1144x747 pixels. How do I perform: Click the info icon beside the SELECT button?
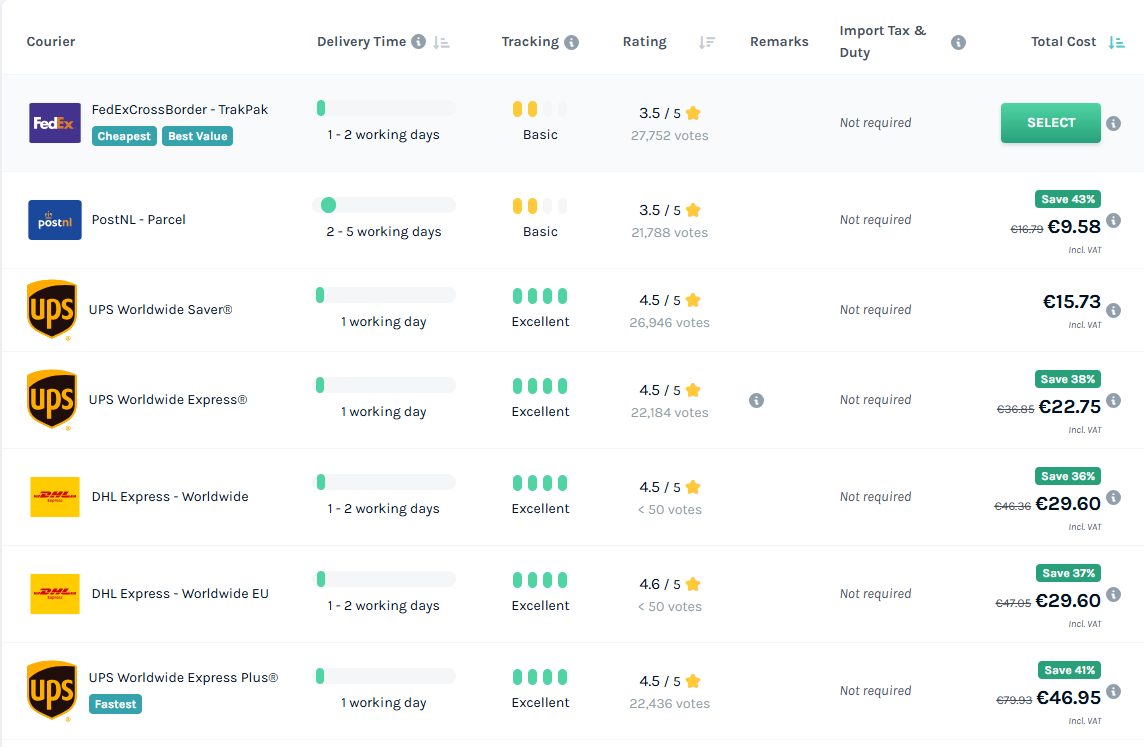[x=1113, y=123]
